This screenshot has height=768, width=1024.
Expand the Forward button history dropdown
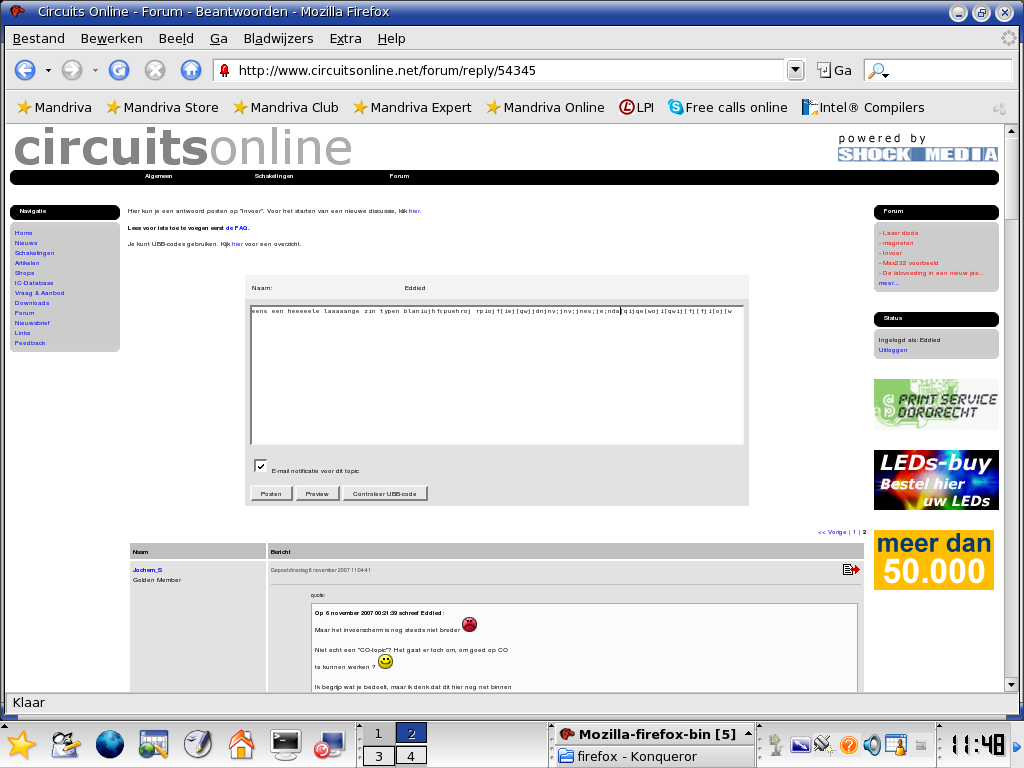point(95,70)
